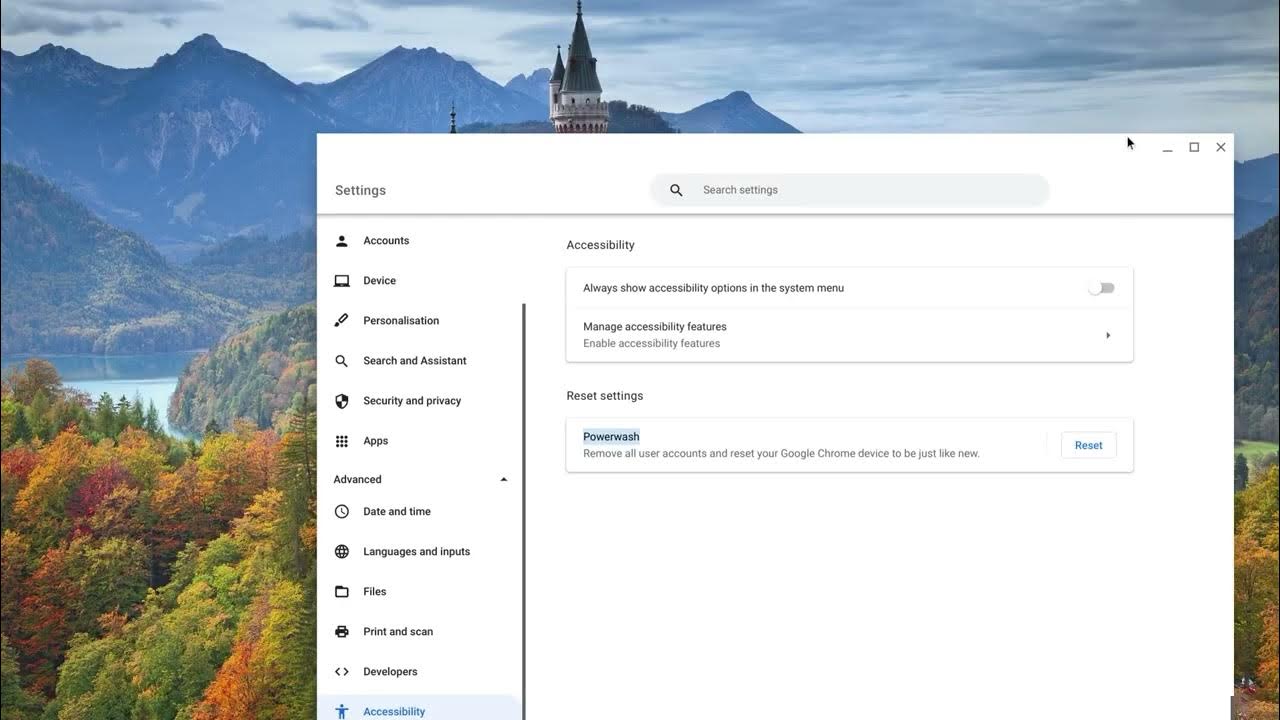Click the Apps grid icon
Screen dimensions: 1280x720
click(342, 441)
